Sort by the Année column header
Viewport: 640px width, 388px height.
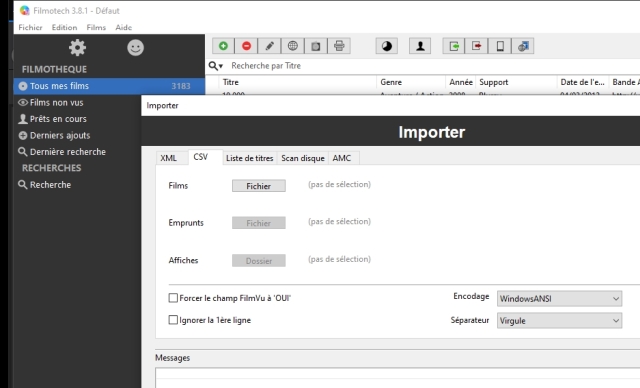461,82
